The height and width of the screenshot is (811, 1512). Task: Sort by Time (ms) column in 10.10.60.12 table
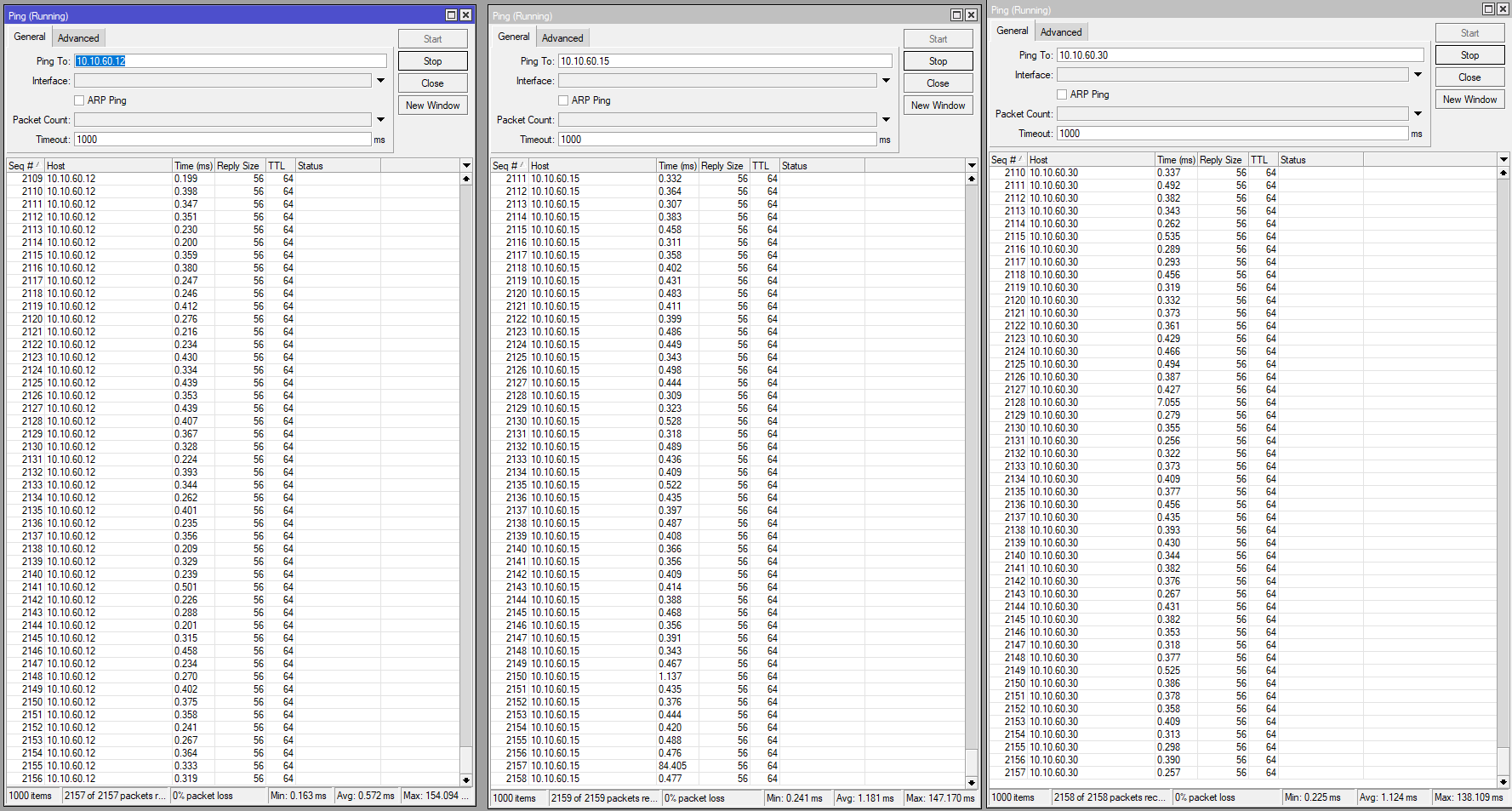193,166
